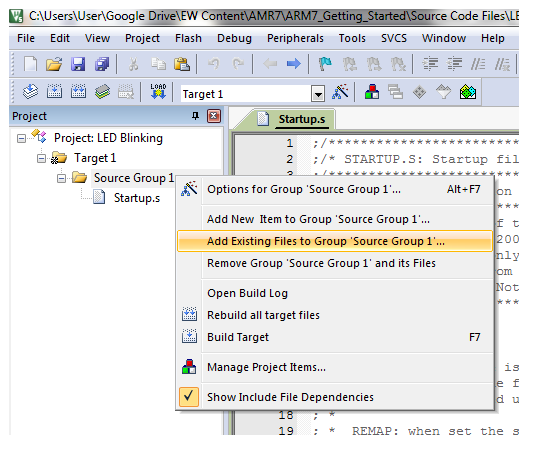Choose Rebuild all target files
The width and height of the screenshot is (537, 456).
pyautogui.click(x=335, y=315)
